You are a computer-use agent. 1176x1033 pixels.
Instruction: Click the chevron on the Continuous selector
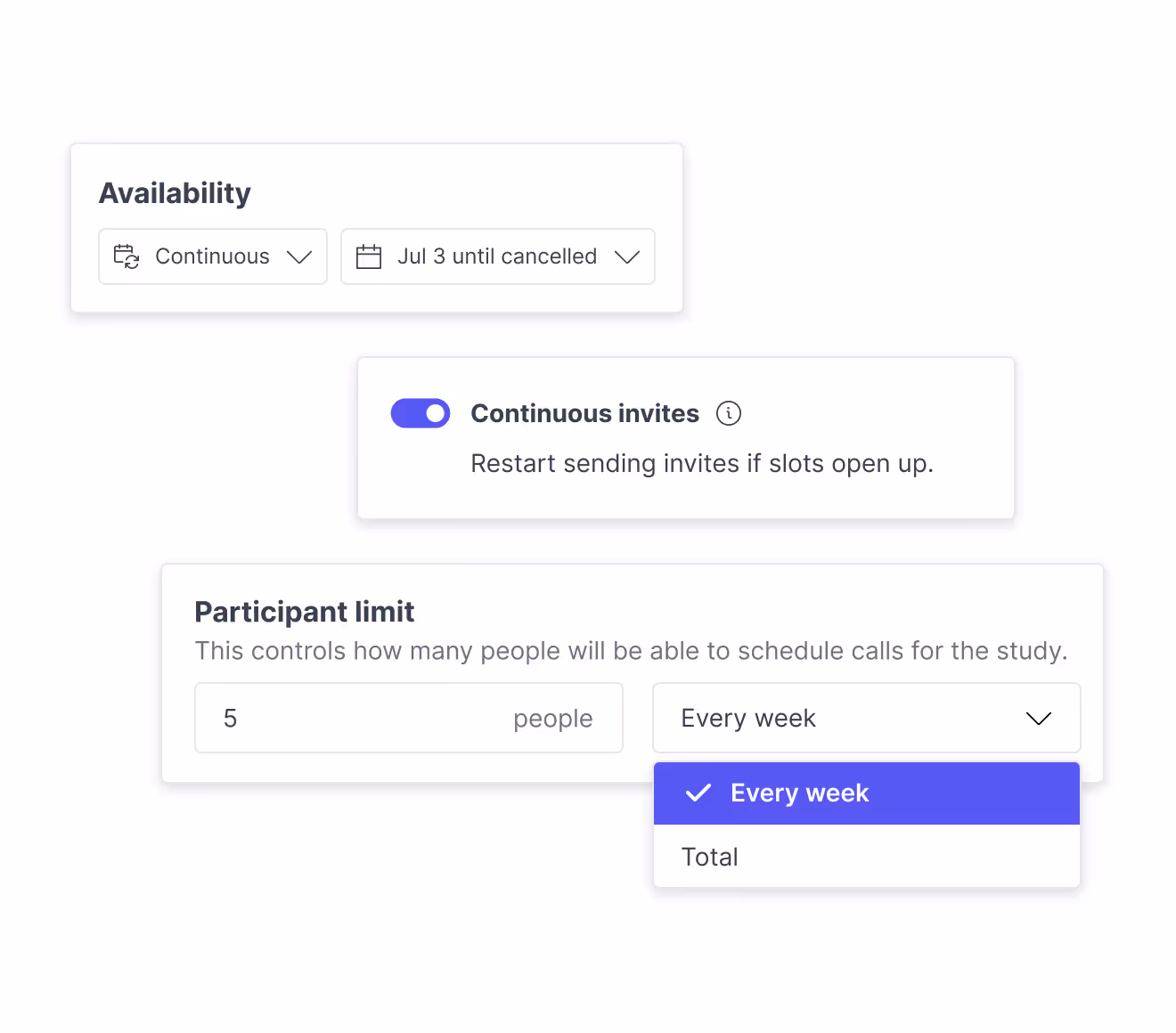click(299, 256)
